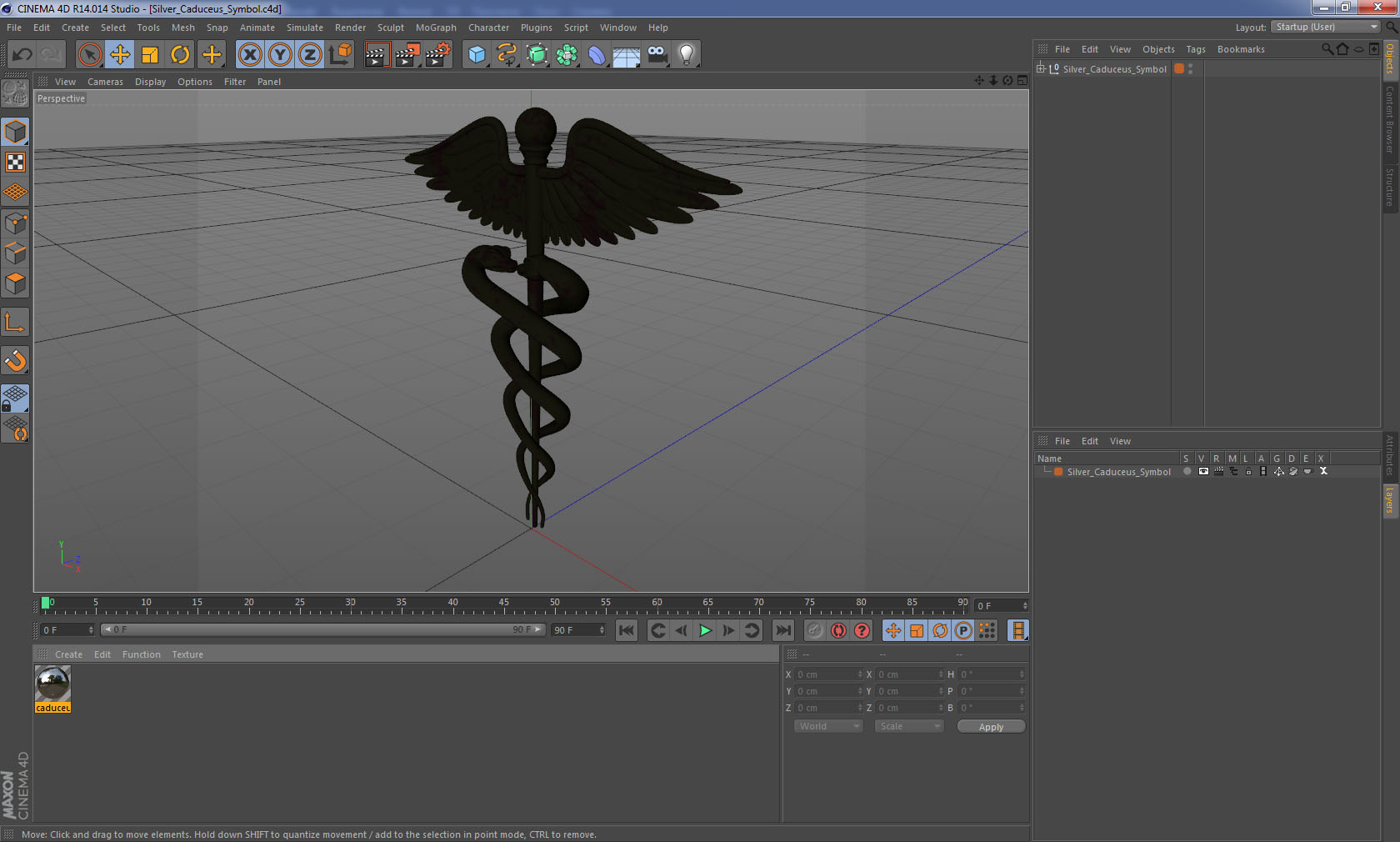Click the Apply coordinates button
Screen dimensions: 1400x842
pyautogui.click(x=991, y=727)
